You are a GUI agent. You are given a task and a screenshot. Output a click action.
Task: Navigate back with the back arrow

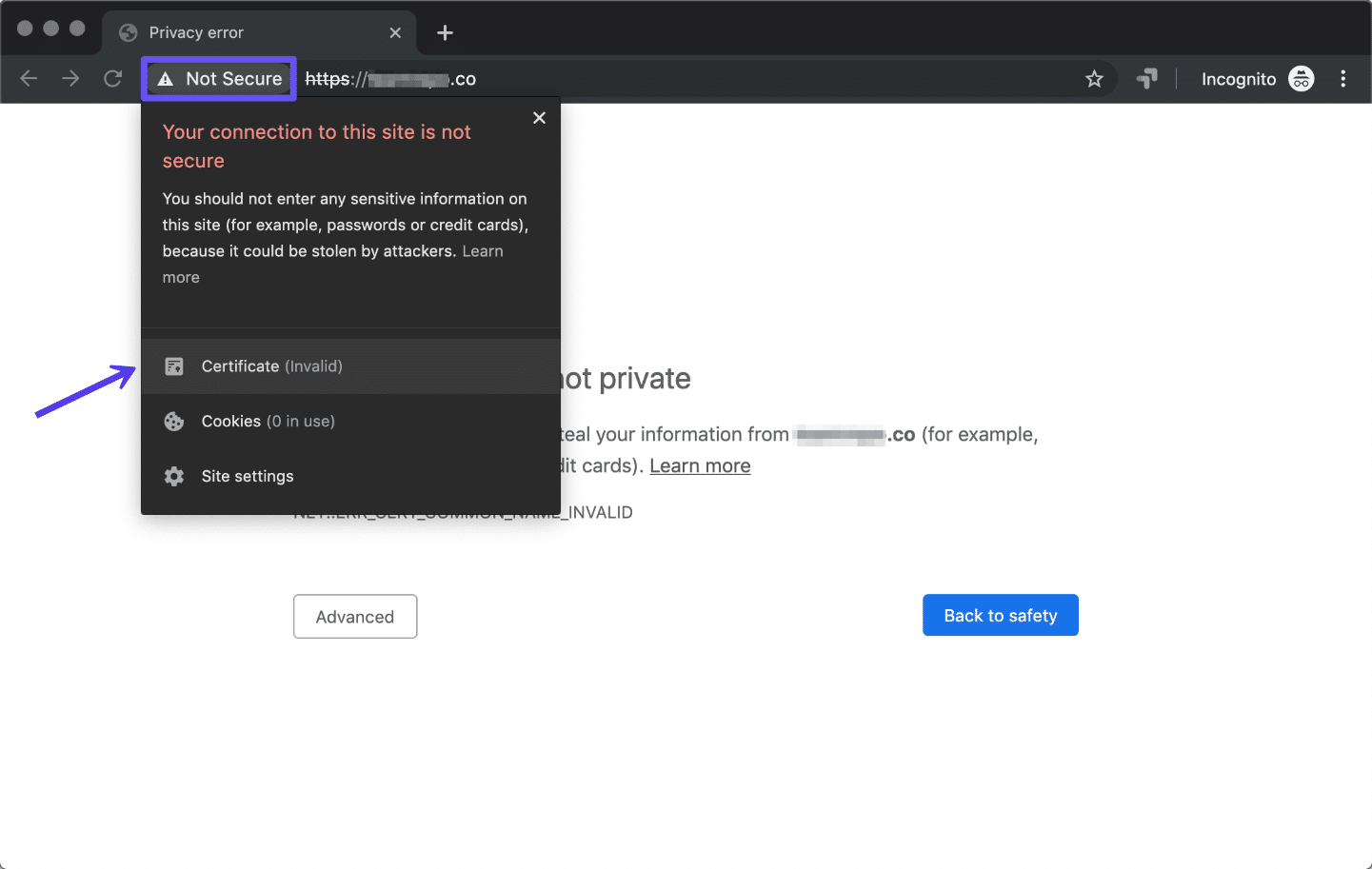coord(29,79)
